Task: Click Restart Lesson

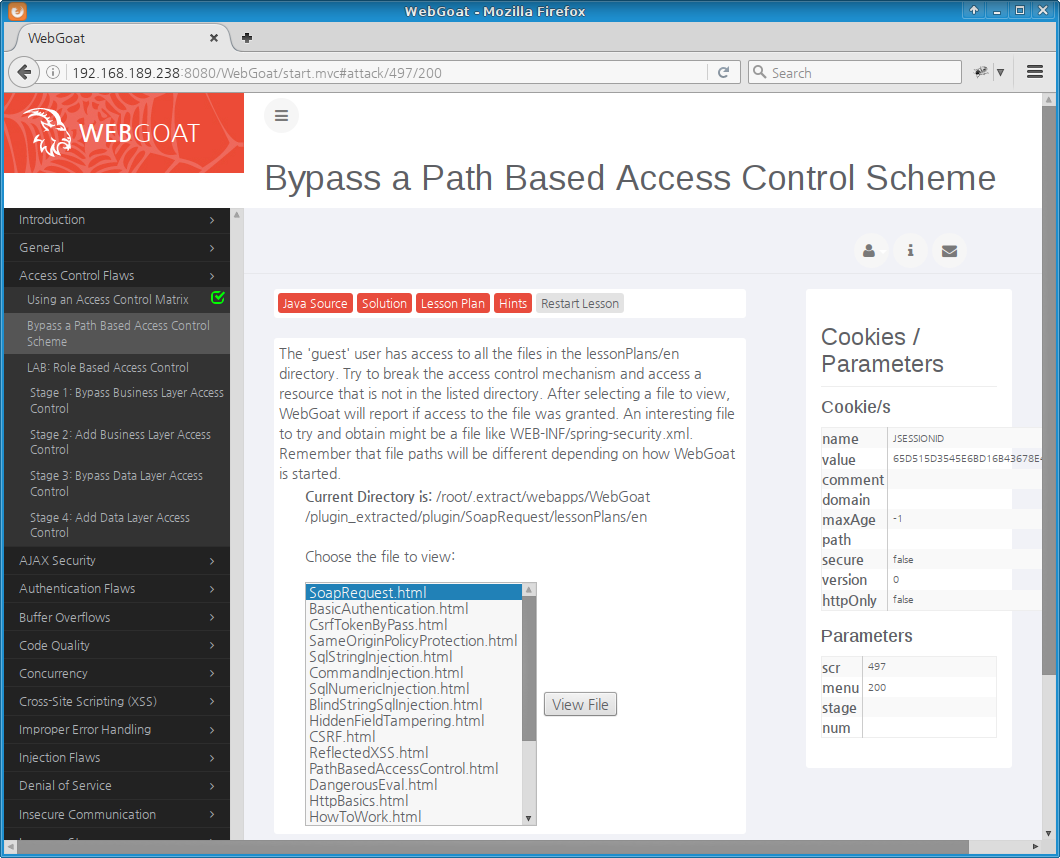Action: point(580,304)
